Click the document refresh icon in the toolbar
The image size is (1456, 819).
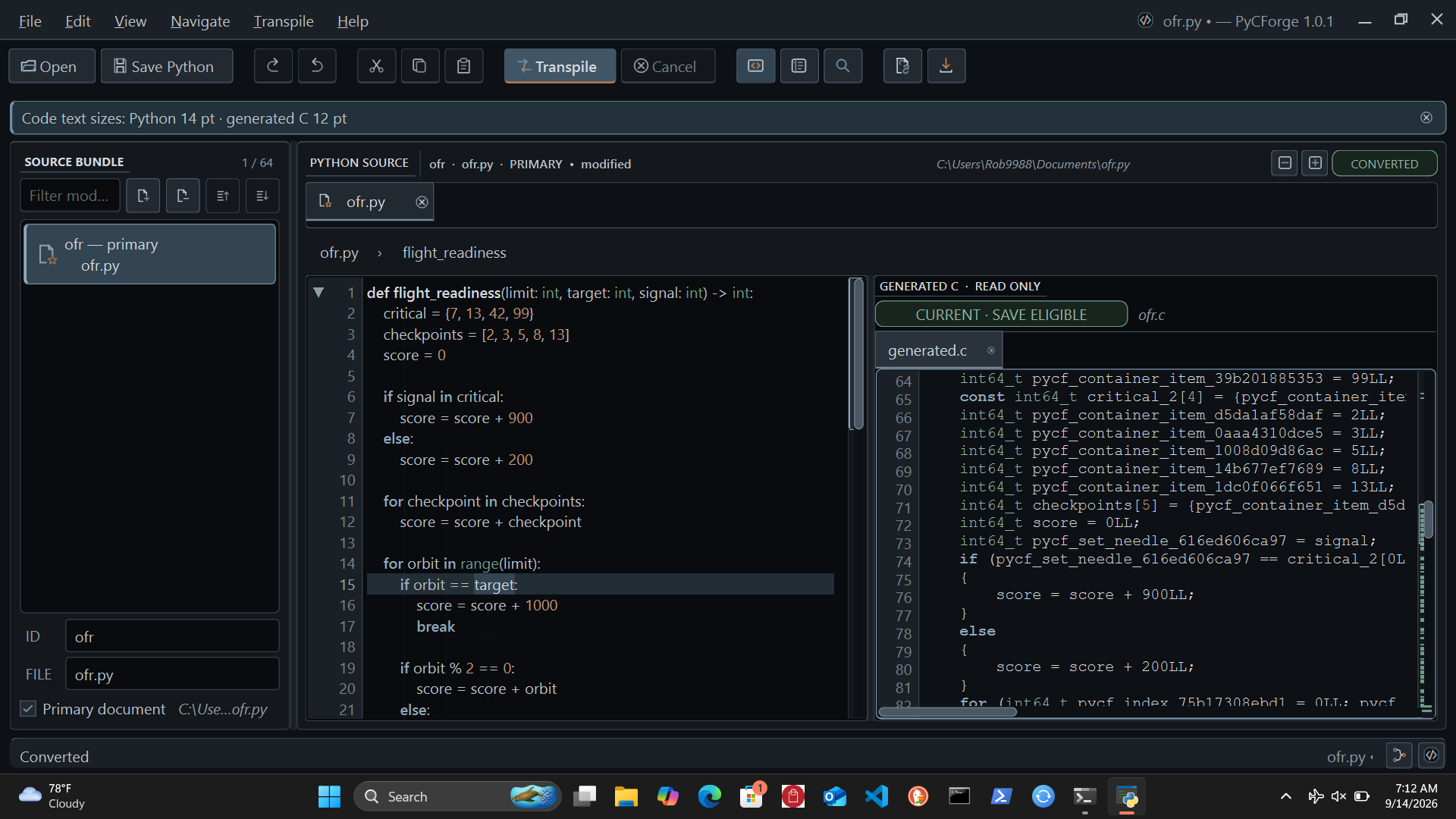point(902,66)
